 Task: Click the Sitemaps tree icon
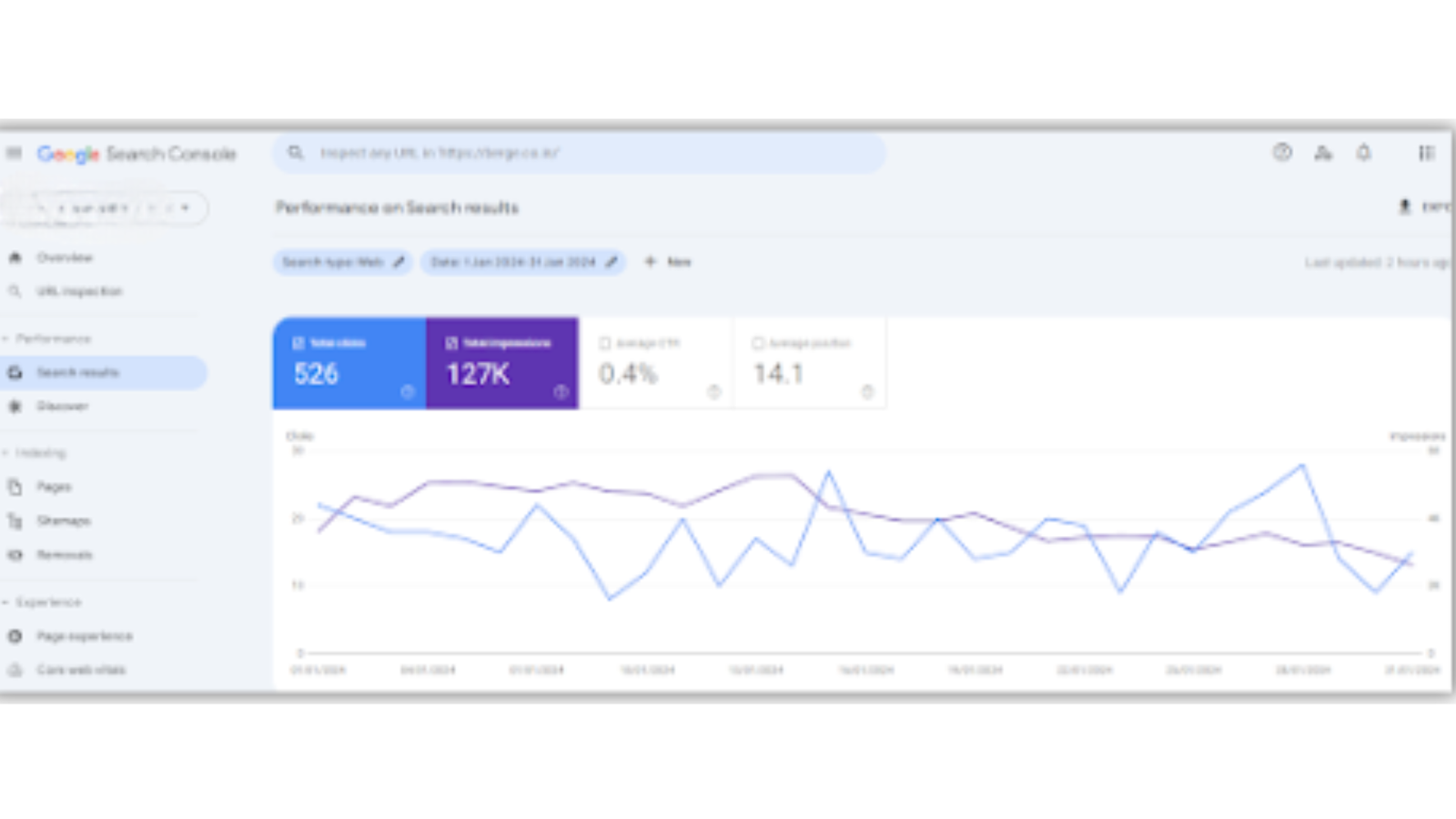click(x=15, y=521)
